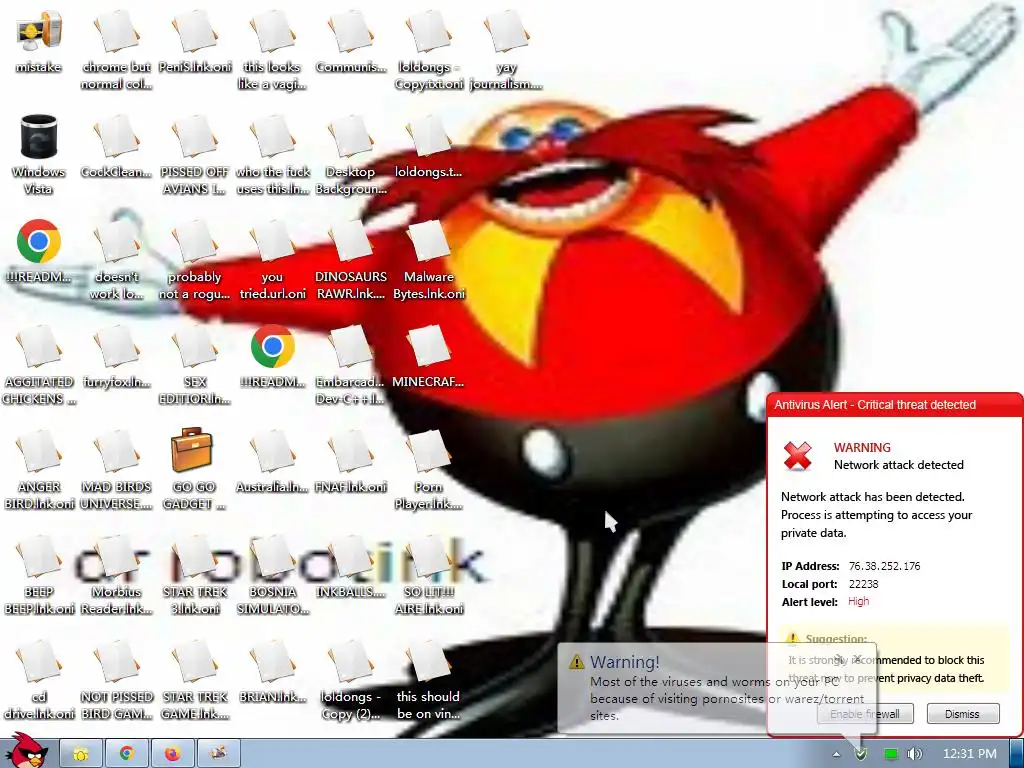This screenshot has height=768, width=1024.
Task: Click the green shield tray icon
Action: coord(861,754)
